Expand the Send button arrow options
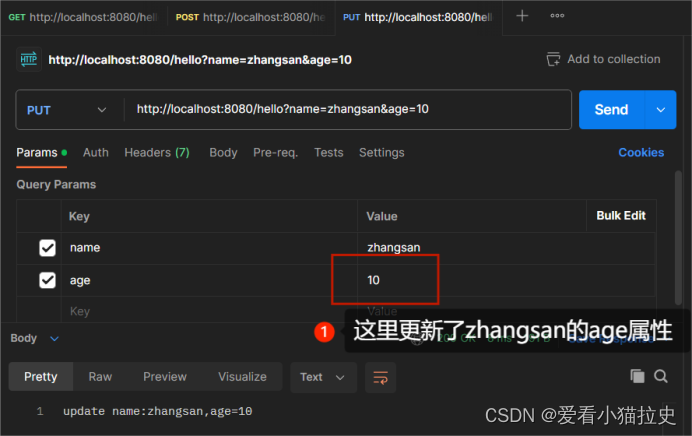 661,110
